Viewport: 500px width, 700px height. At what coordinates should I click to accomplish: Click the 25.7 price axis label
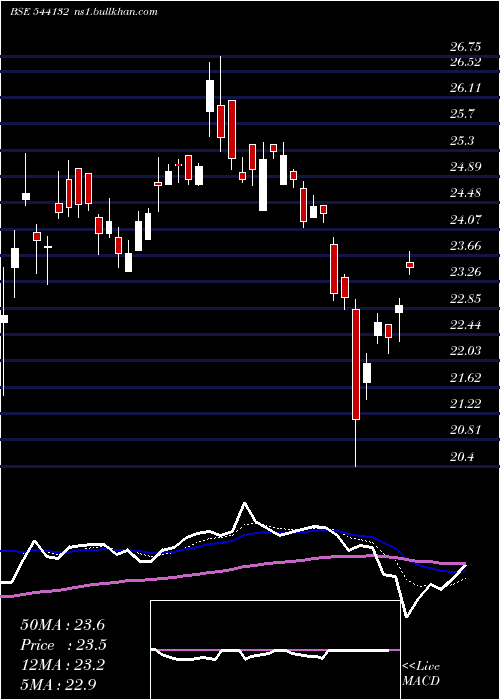pyautogui.click(x=462, y=114)
